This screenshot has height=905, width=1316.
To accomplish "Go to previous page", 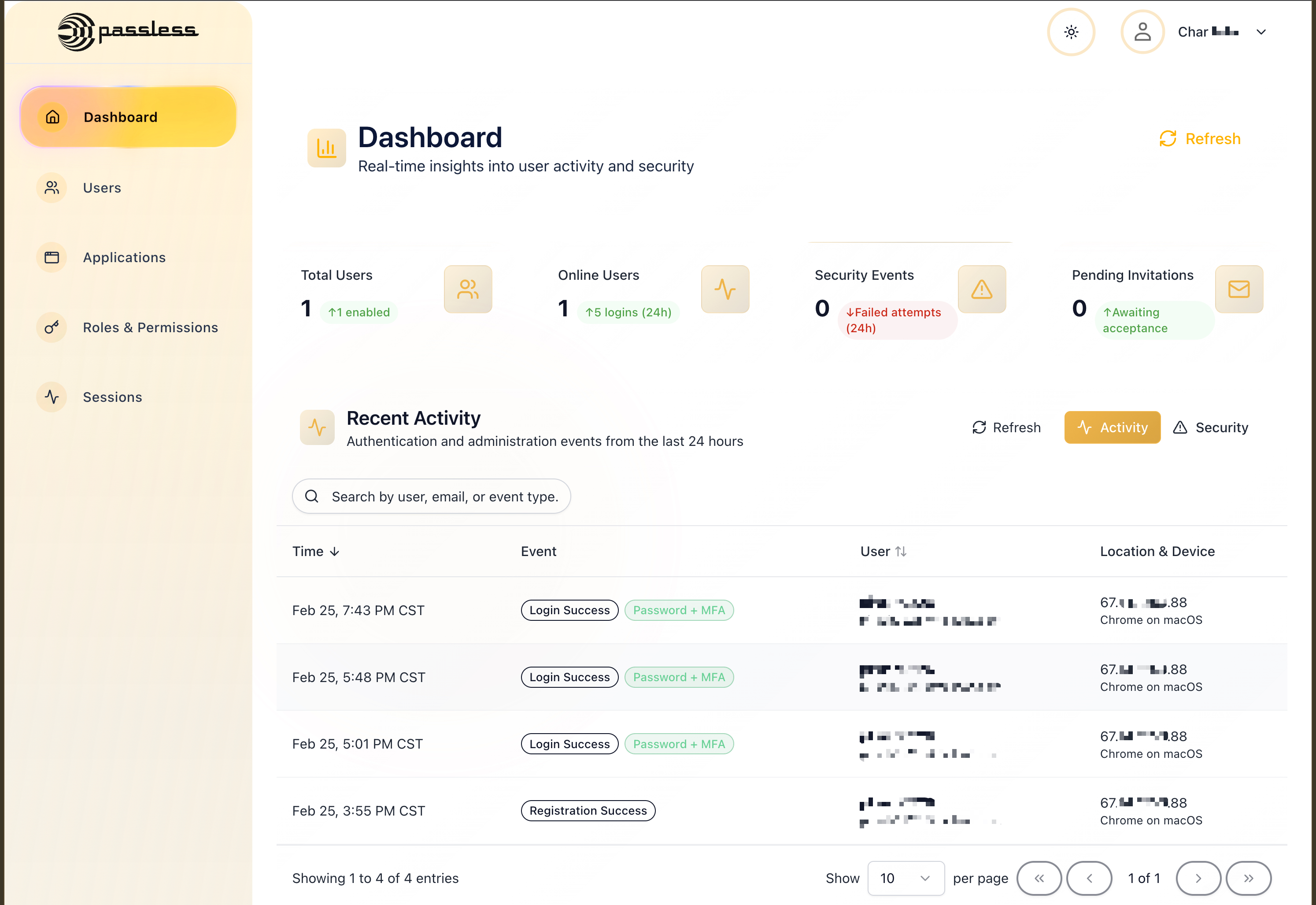I will (1089, 879).
